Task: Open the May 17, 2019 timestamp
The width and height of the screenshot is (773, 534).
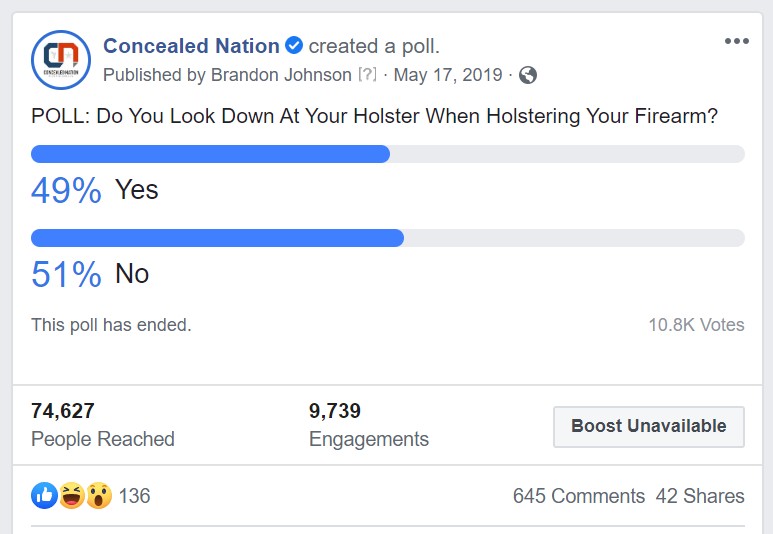Action: click(448, 75)
